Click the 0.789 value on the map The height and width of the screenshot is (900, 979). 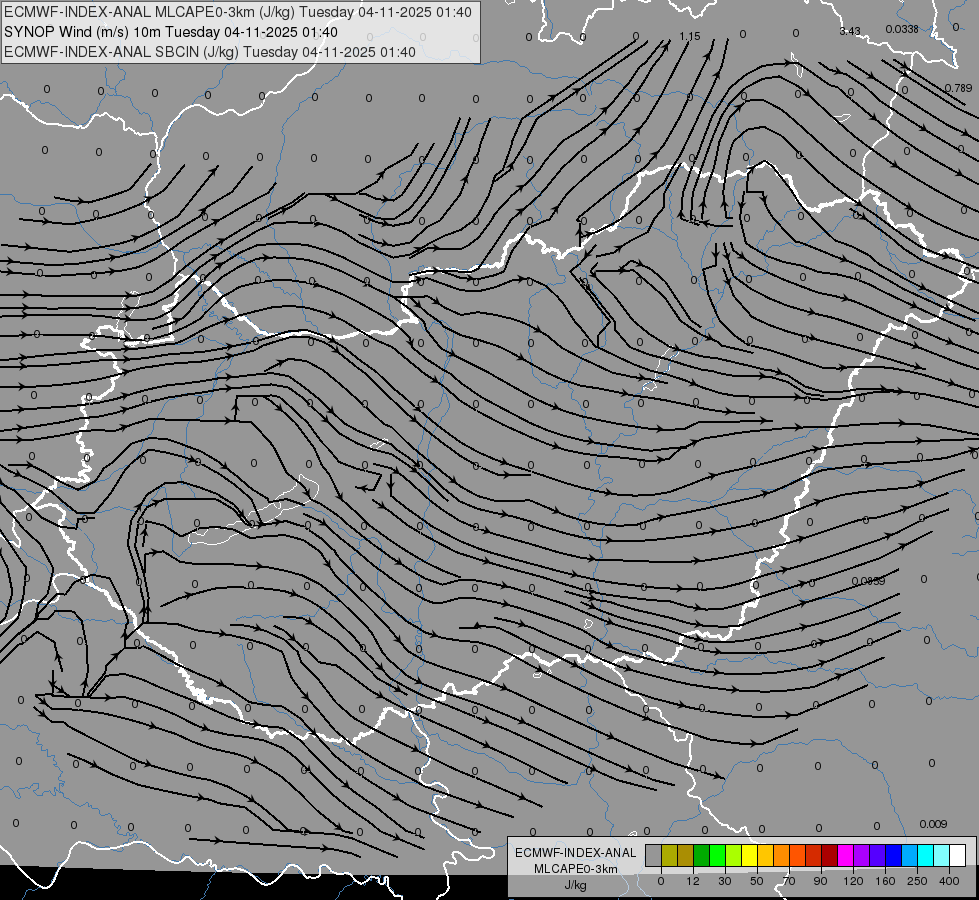(x=958, y=88)
